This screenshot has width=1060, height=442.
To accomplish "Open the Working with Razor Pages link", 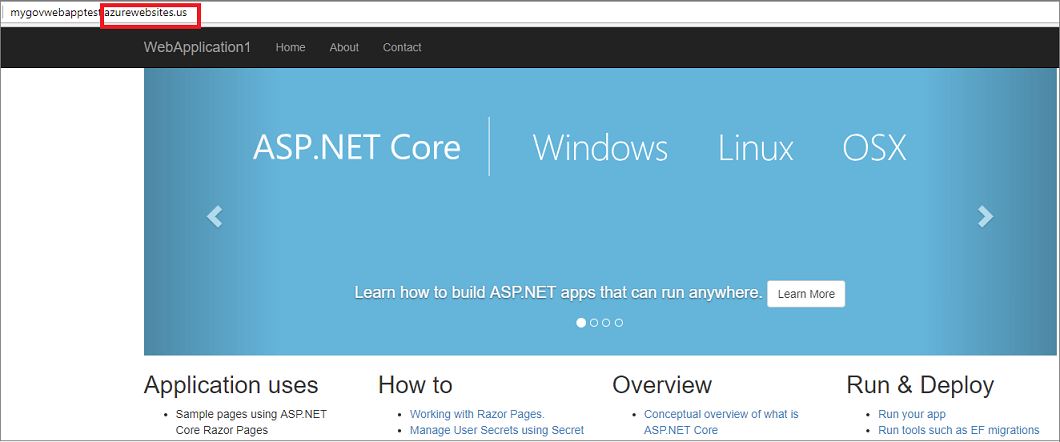I will coord(477,414).
